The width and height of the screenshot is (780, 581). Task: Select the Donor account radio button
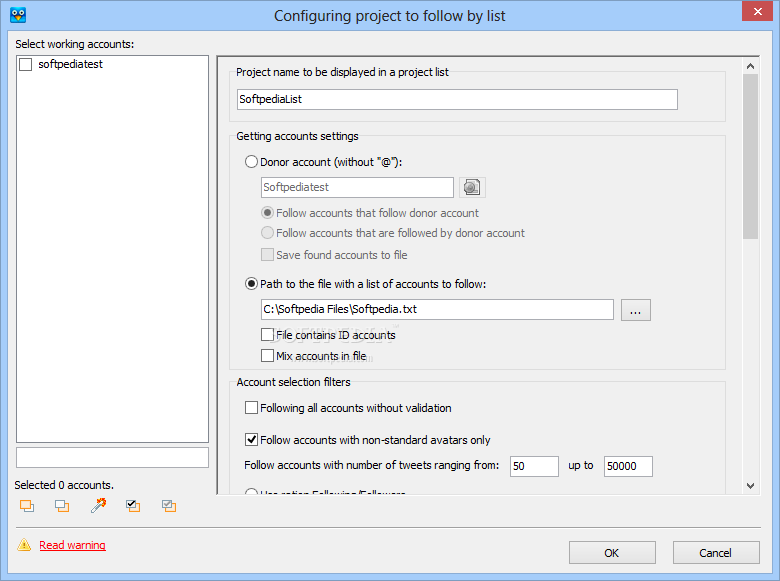coord(251,162)
